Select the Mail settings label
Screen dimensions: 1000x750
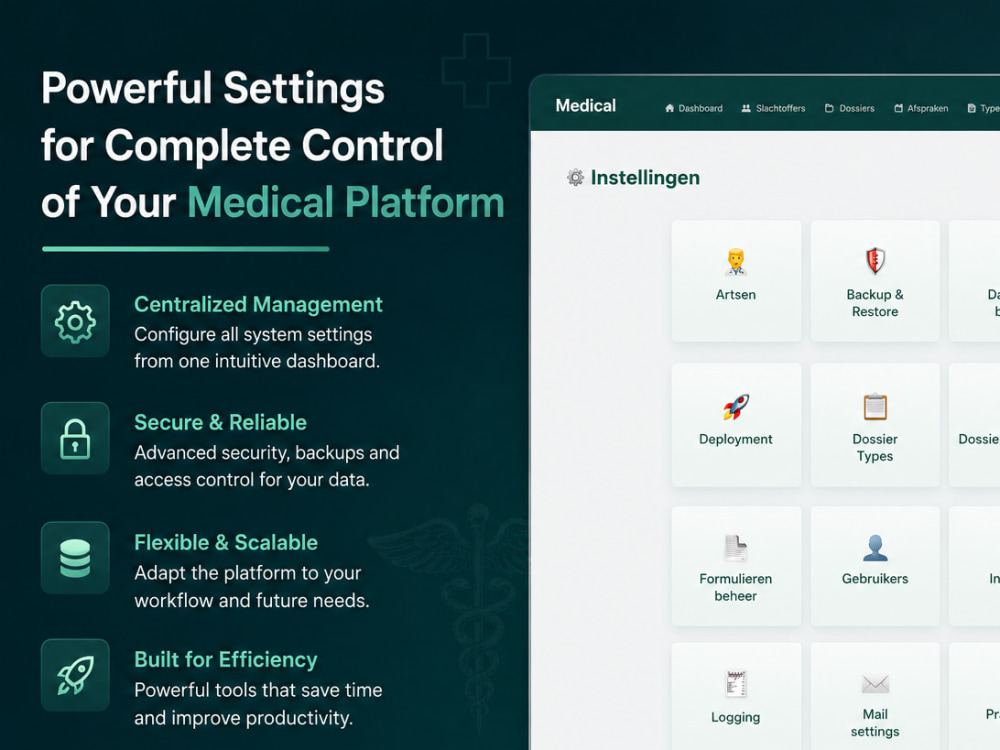(x=875, y=723)
